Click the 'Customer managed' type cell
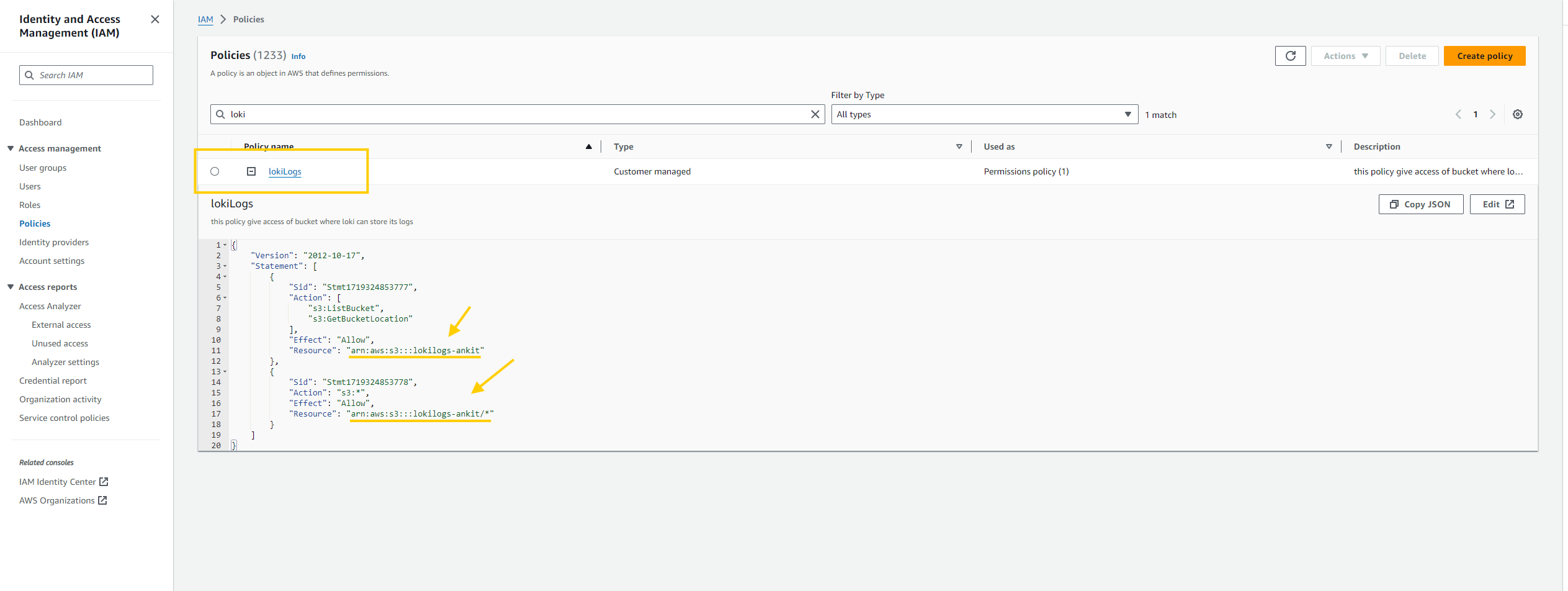Viewport: 1568px width, 591px height. coord(652,171)
